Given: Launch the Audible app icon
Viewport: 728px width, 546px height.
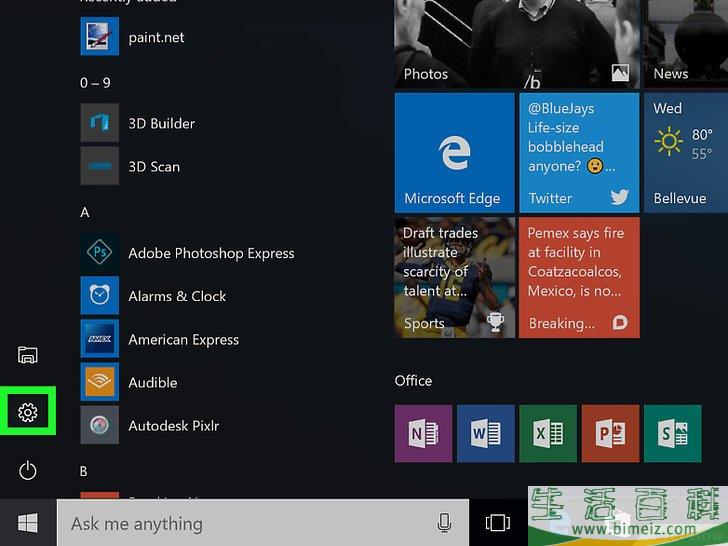Looking at the screenshot, I should tap(99, 382).
